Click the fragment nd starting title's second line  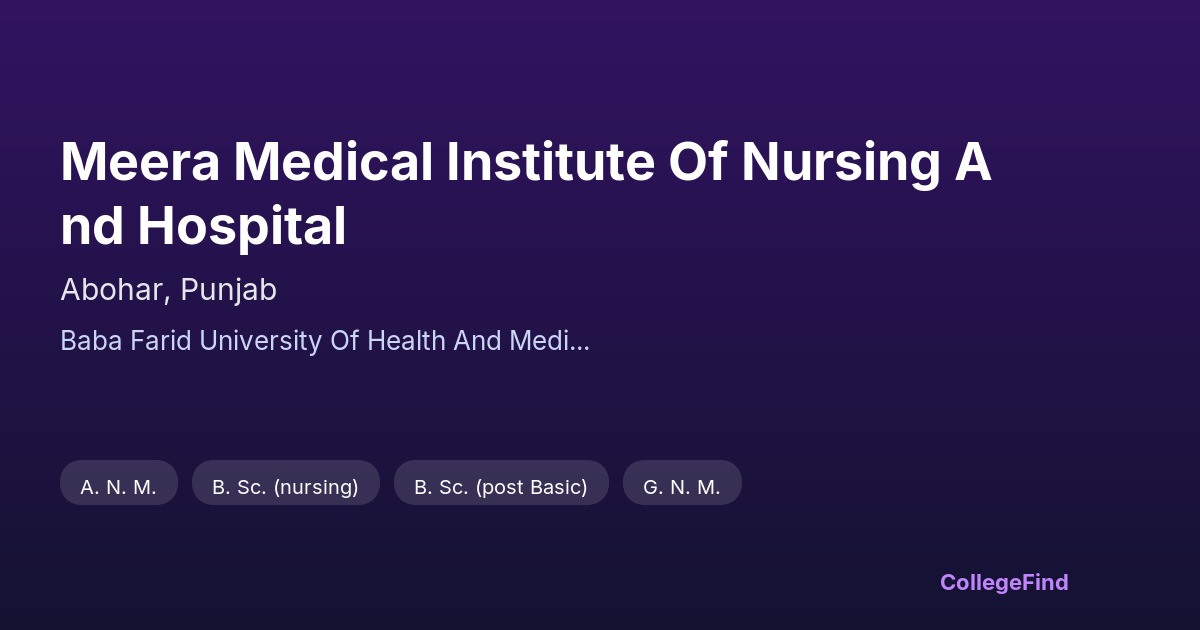point(93,226)
